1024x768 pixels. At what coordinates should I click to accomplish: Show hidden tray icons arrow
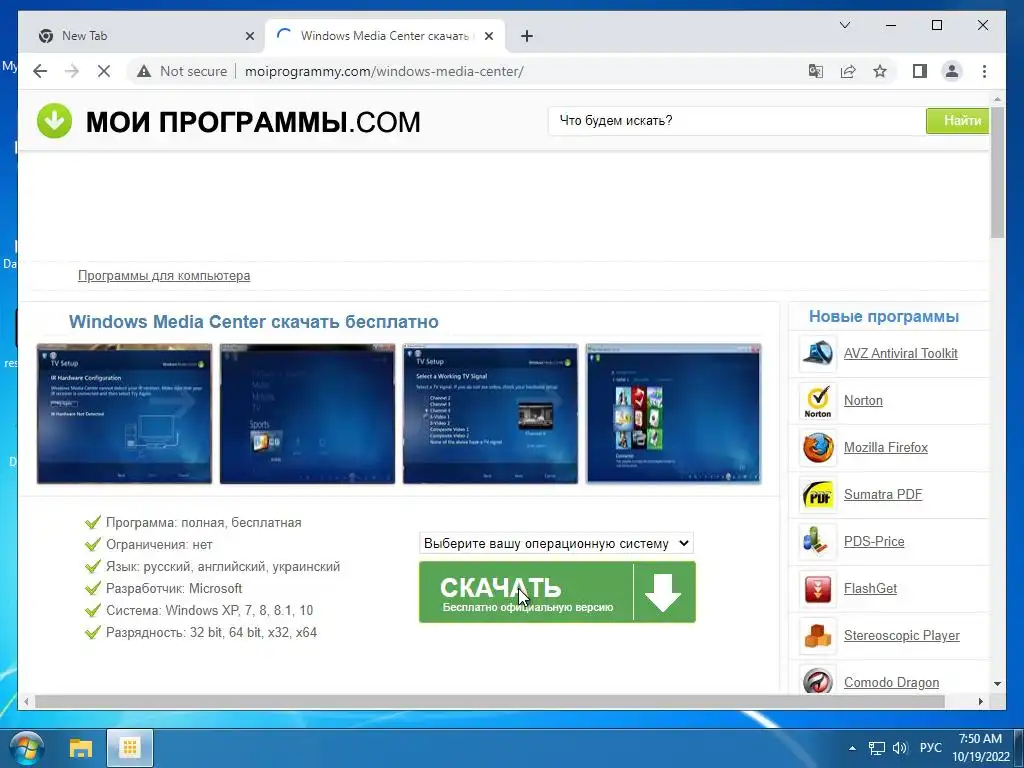pos(852,748)
